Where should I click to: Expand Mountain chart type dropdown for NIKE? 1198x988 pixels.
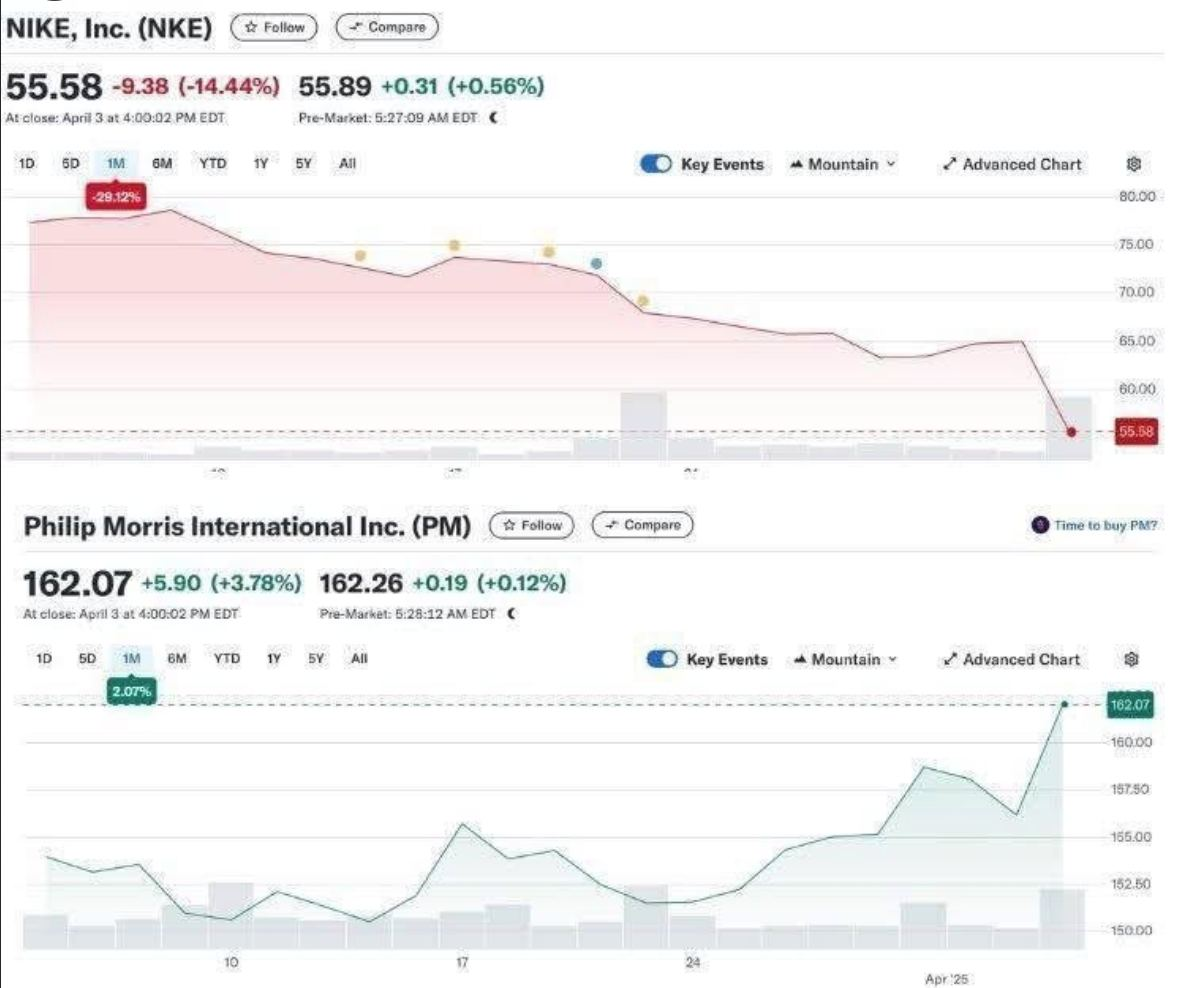coord(843,165)
